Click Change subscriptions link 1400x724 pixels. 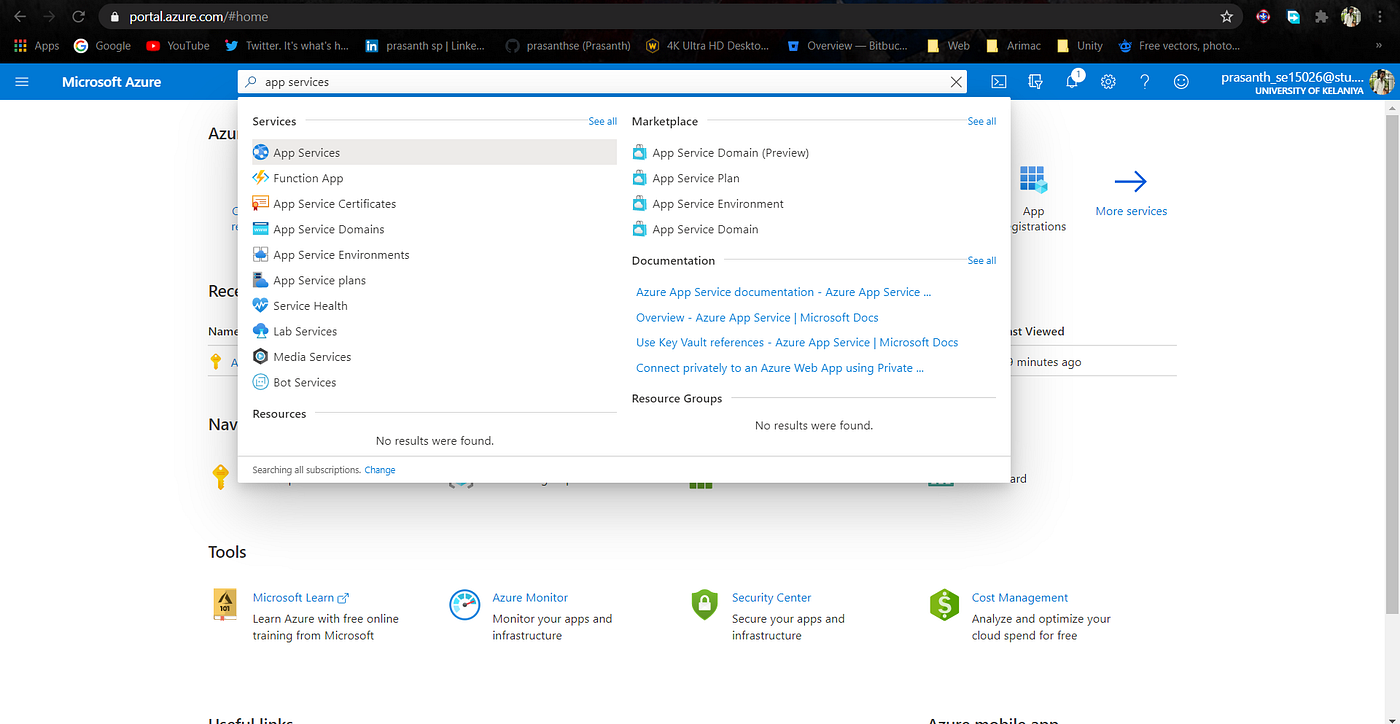click(x=380, y=470)
